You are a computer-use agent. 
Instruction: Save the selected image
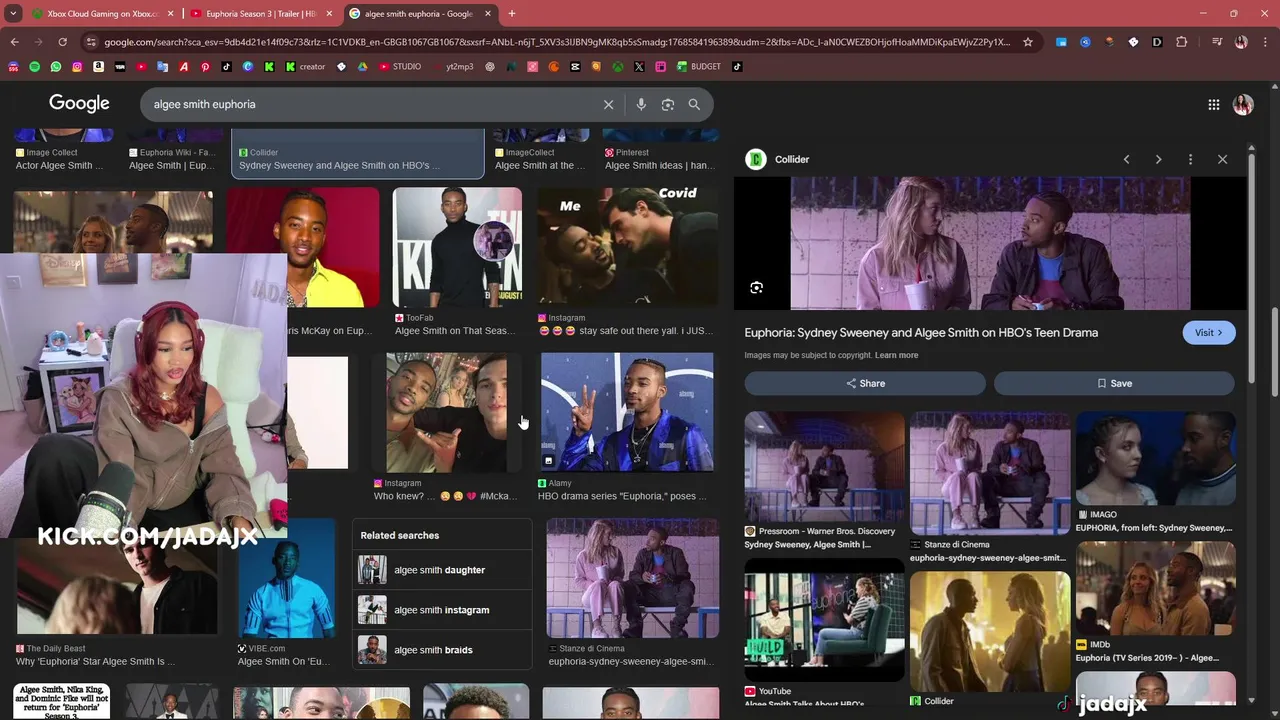tap(1114, 383)
